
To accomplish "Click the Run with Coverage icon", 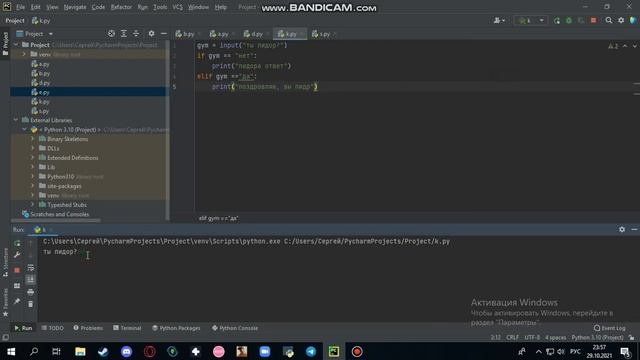I will 581,20.
